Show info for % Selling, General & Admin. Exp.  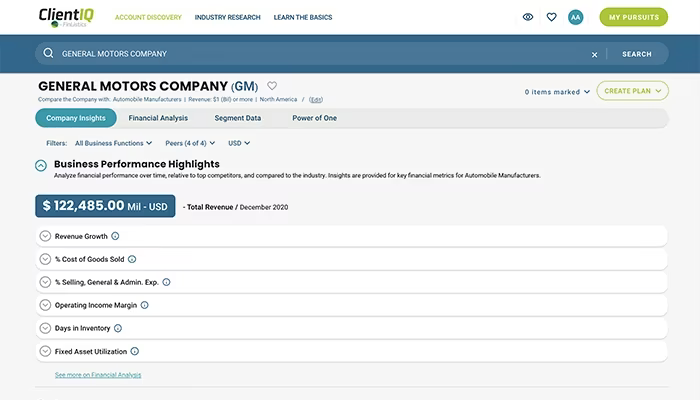point(166,282)
